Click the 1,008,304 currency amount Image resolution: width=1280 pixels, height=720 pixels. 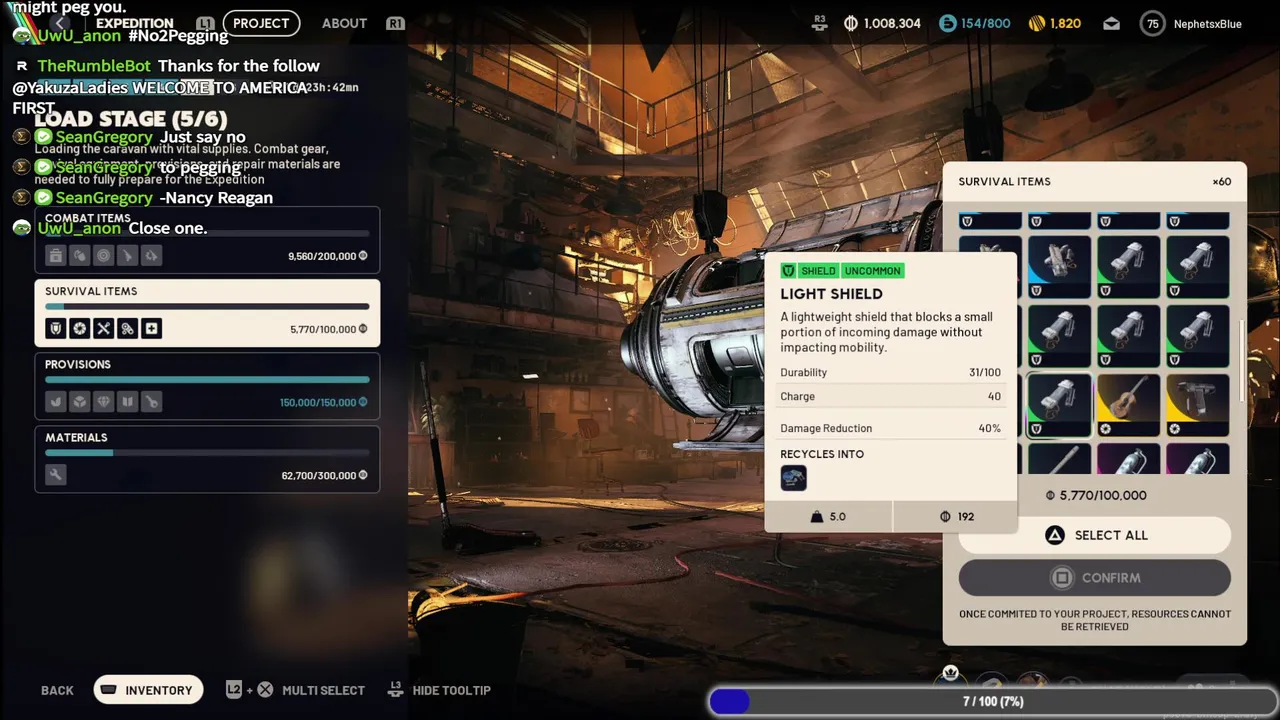tap(890, 23)
